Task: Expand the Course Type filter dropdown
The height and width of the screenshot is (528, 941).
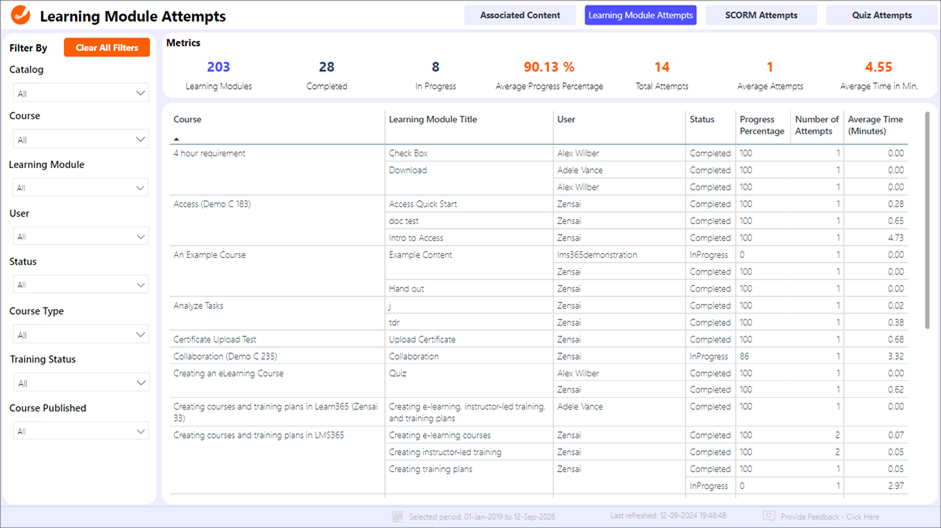Action: click(x=80, y=335)
